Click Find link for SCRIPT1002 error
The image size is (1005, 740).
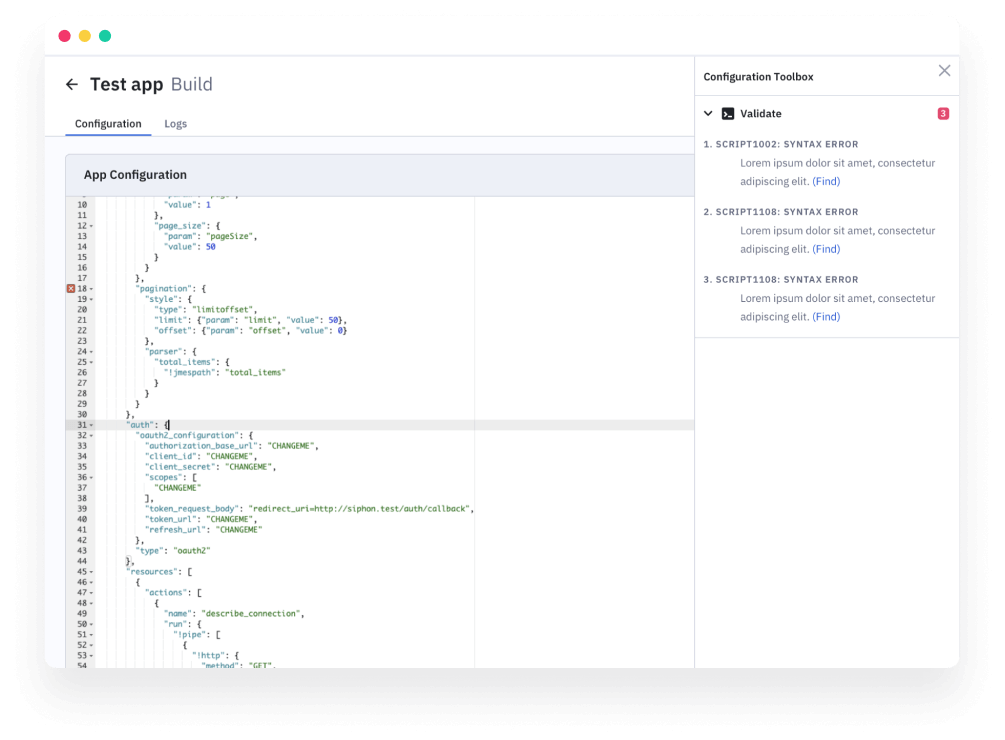point(826,181)
